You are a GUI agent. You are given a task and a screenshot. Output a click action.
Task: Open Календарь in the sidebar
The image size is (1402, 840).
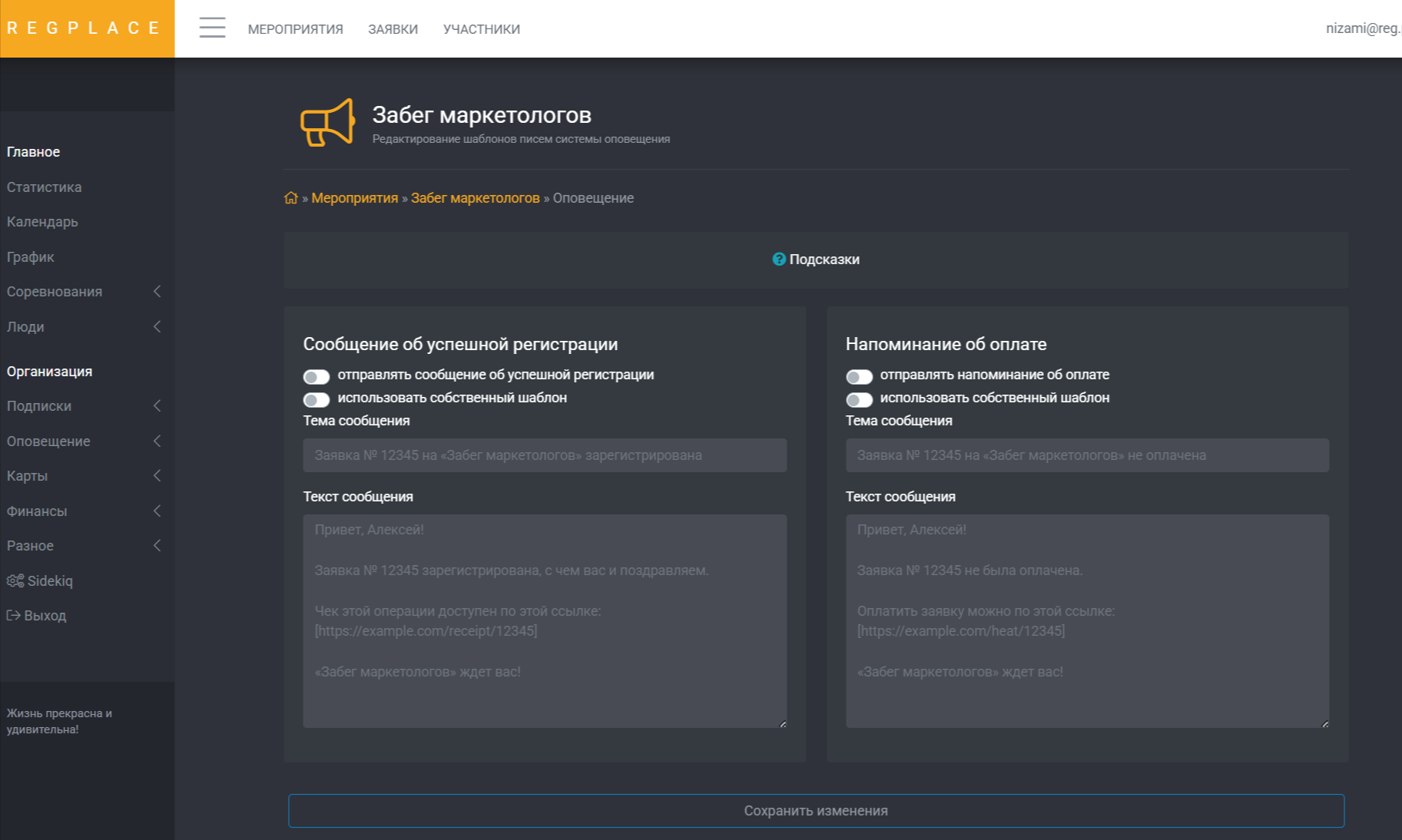point(42,221)
